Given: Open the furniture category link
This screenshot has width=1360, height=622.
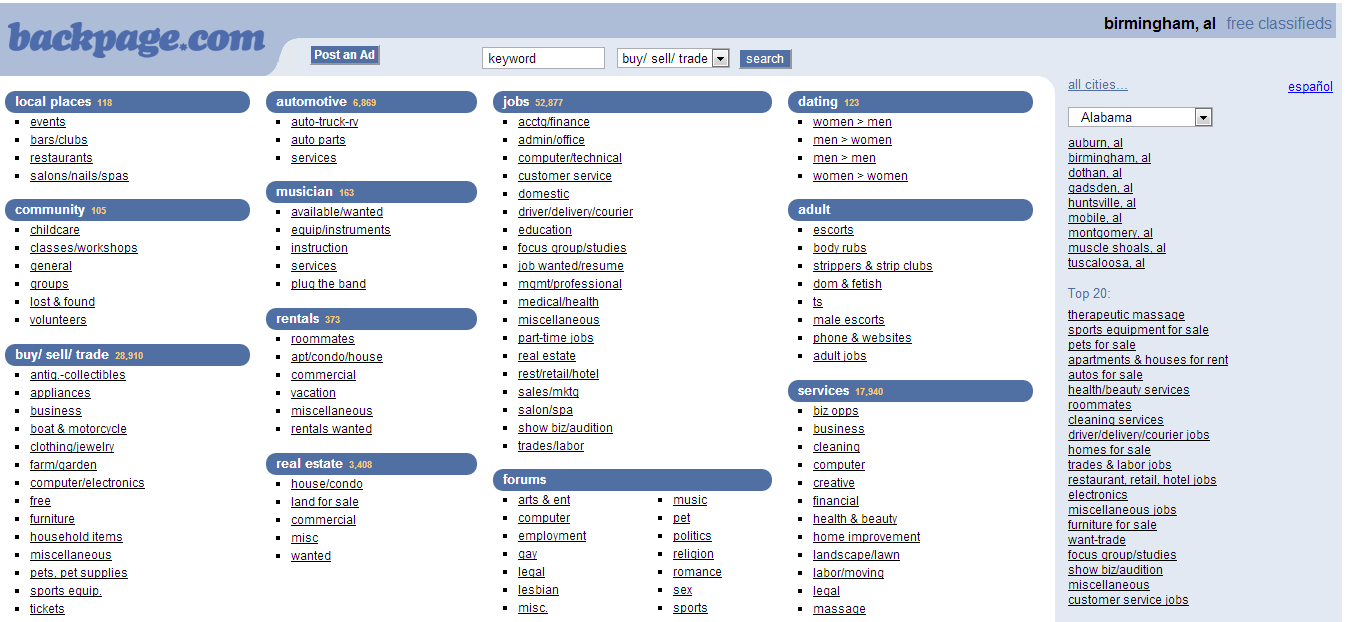Looking at the screenshot, I should pos(52,519).
